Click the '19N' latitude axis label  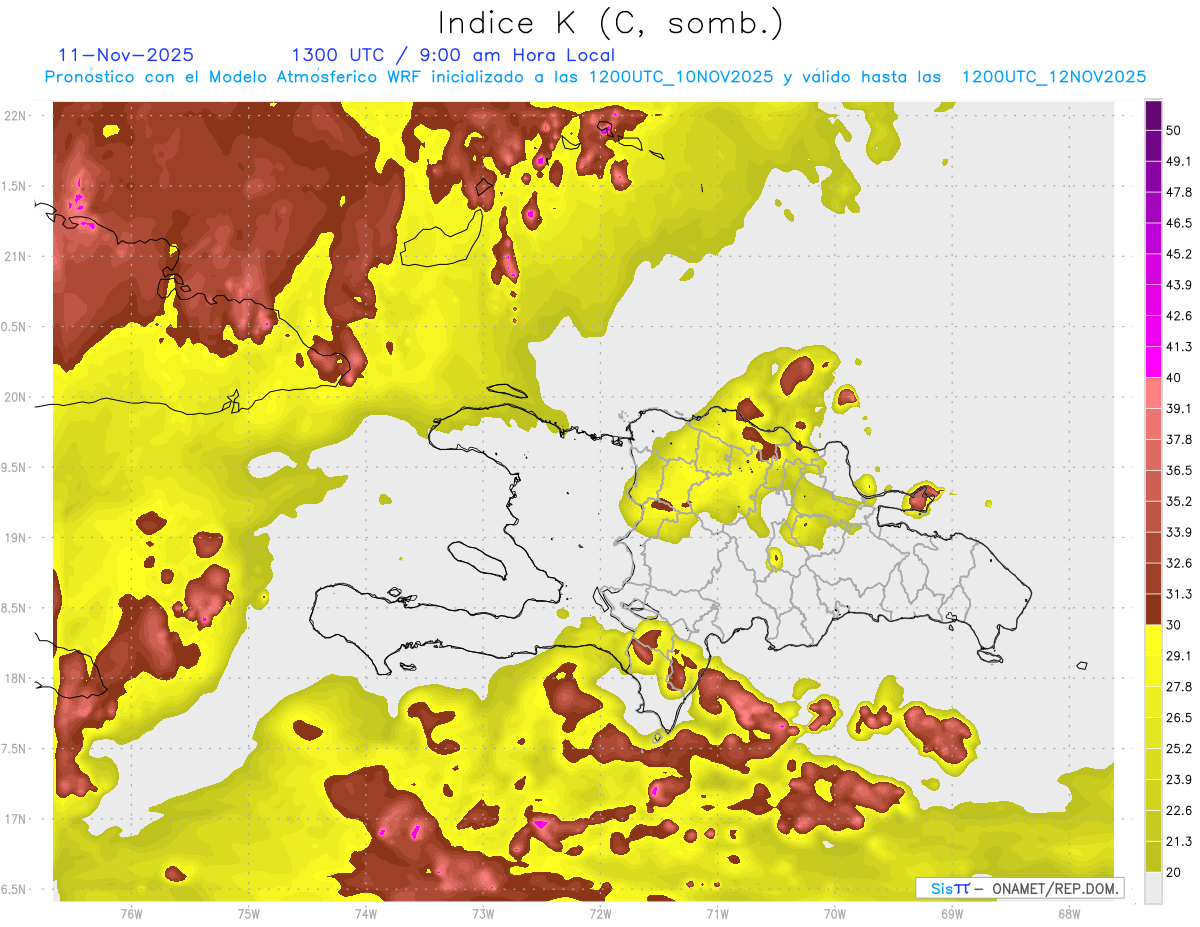click(x=17, y=538)
